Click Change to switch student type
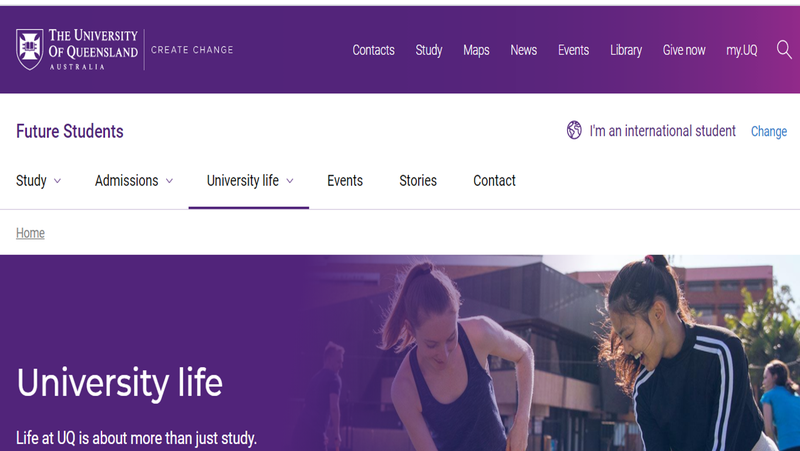 tap(769, 132)
